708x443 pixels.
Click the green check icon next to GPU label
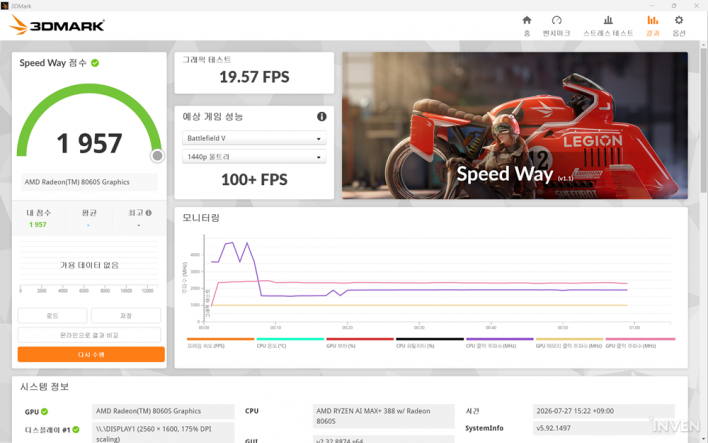44,411
